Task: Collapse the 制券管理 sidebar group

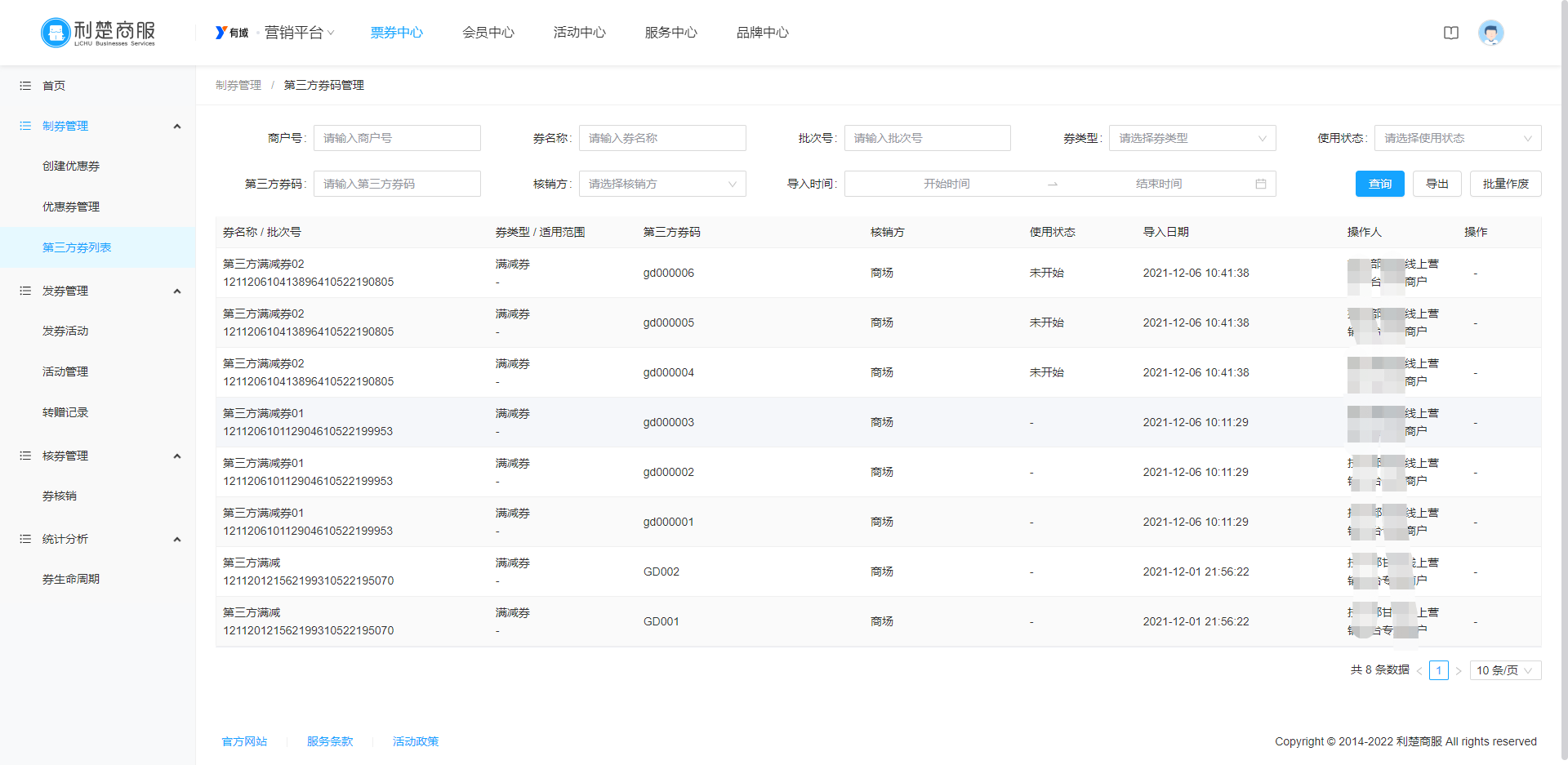Action: [x=177, y=126]
